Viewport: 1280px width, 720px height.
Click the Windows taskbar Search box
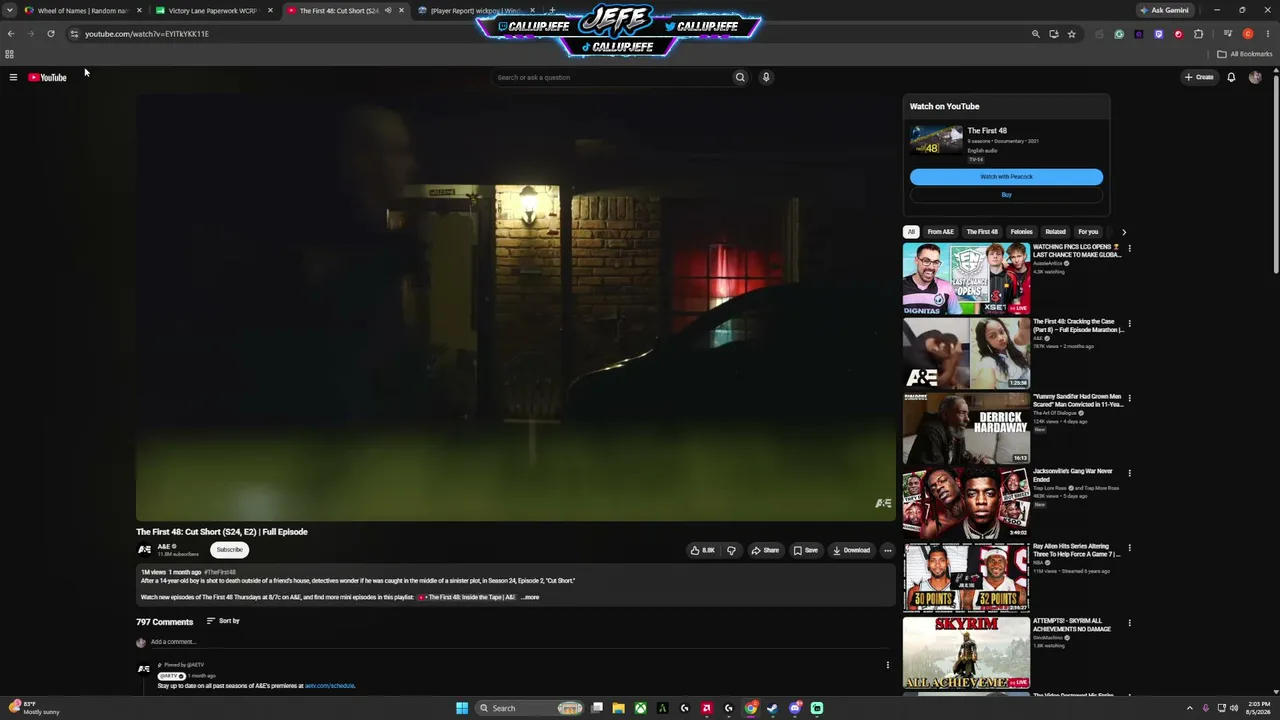coord(529,708)
